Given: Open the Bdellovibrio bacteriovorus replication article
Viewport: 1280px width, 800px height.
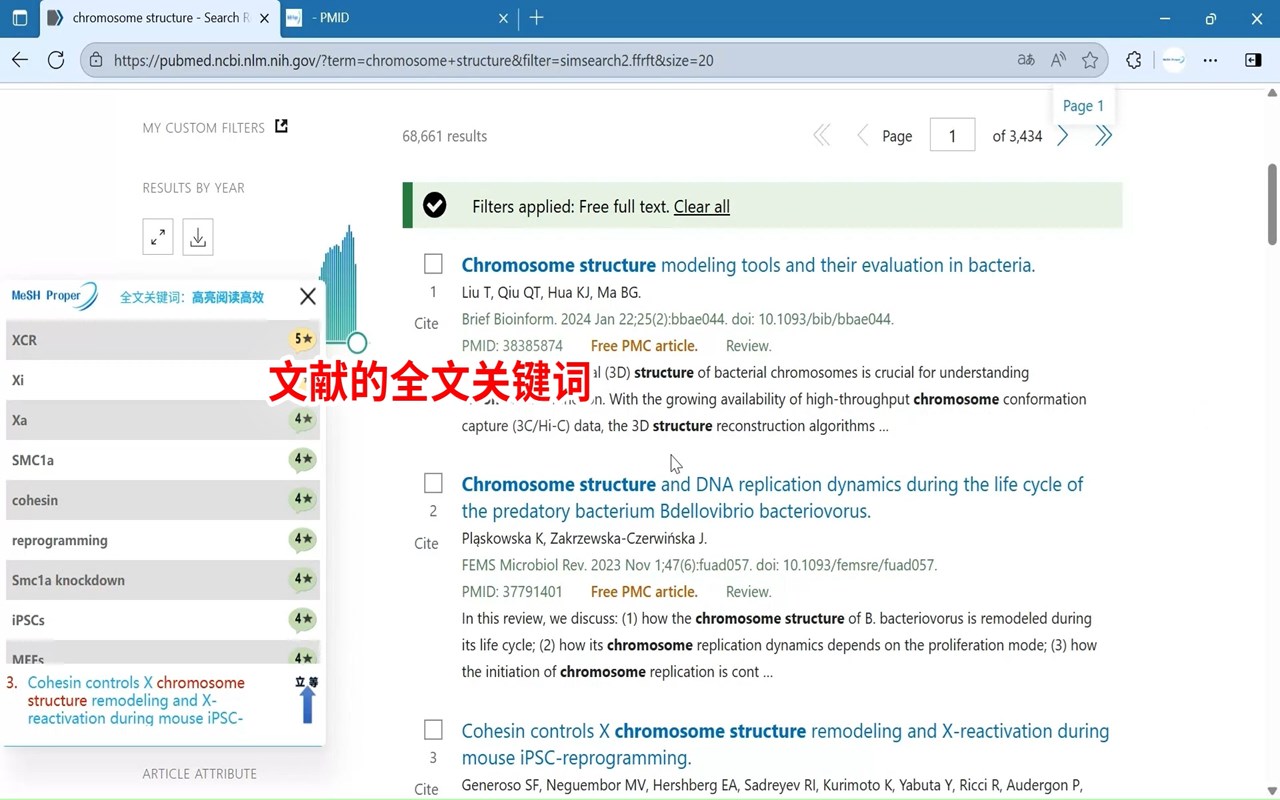Looking at the screenshot, I should [x=772, y=497].
